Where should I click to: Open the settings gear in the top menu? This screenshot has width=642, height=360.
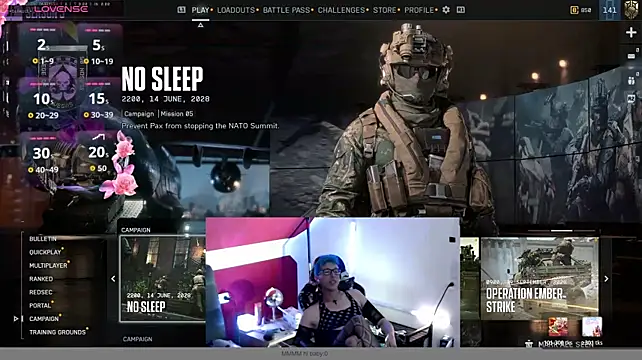tap(446, 9)
